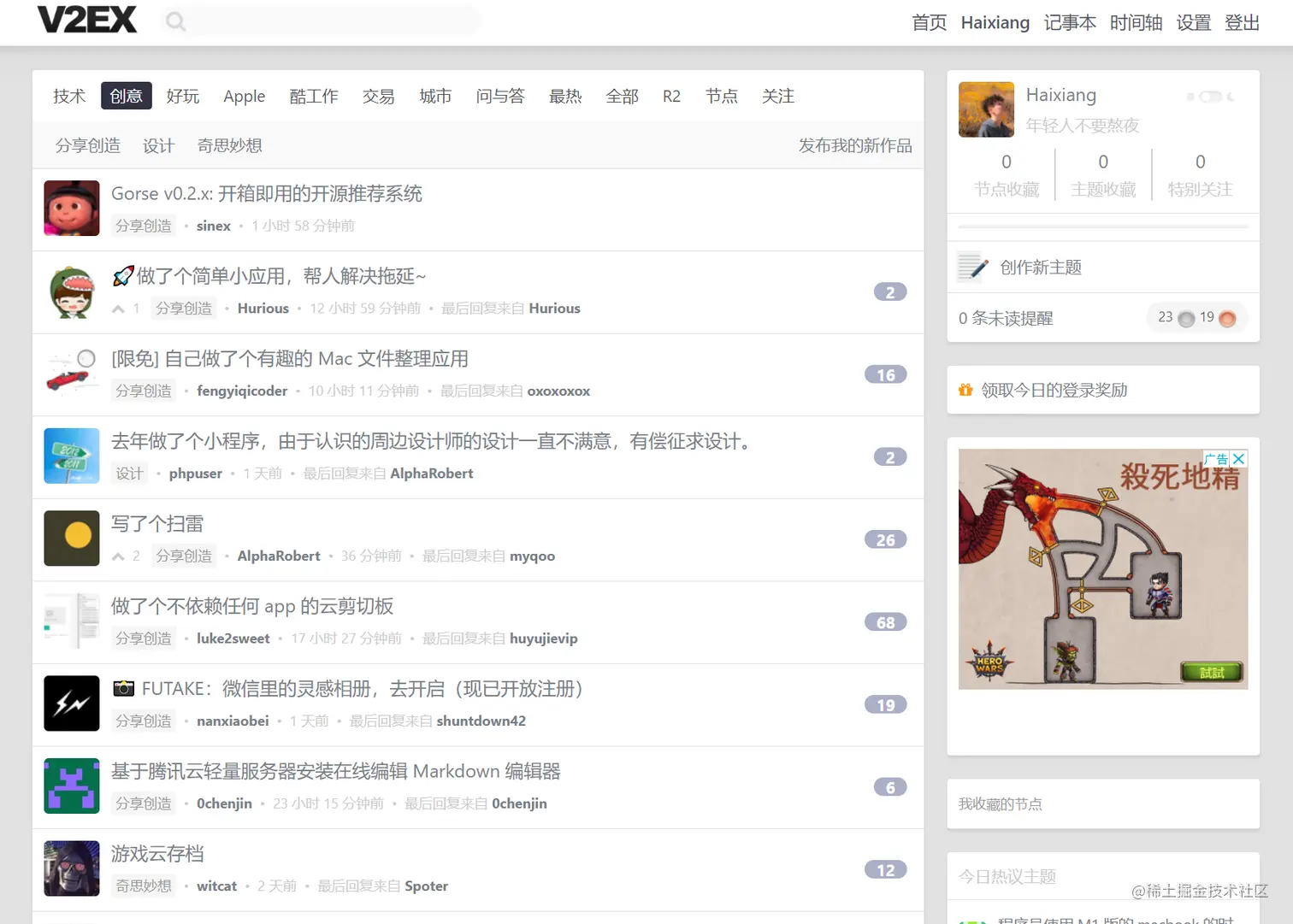This screenshot has height=924, width=1293.
Task: Select the 关注 tab
Action: pos(778,96)
